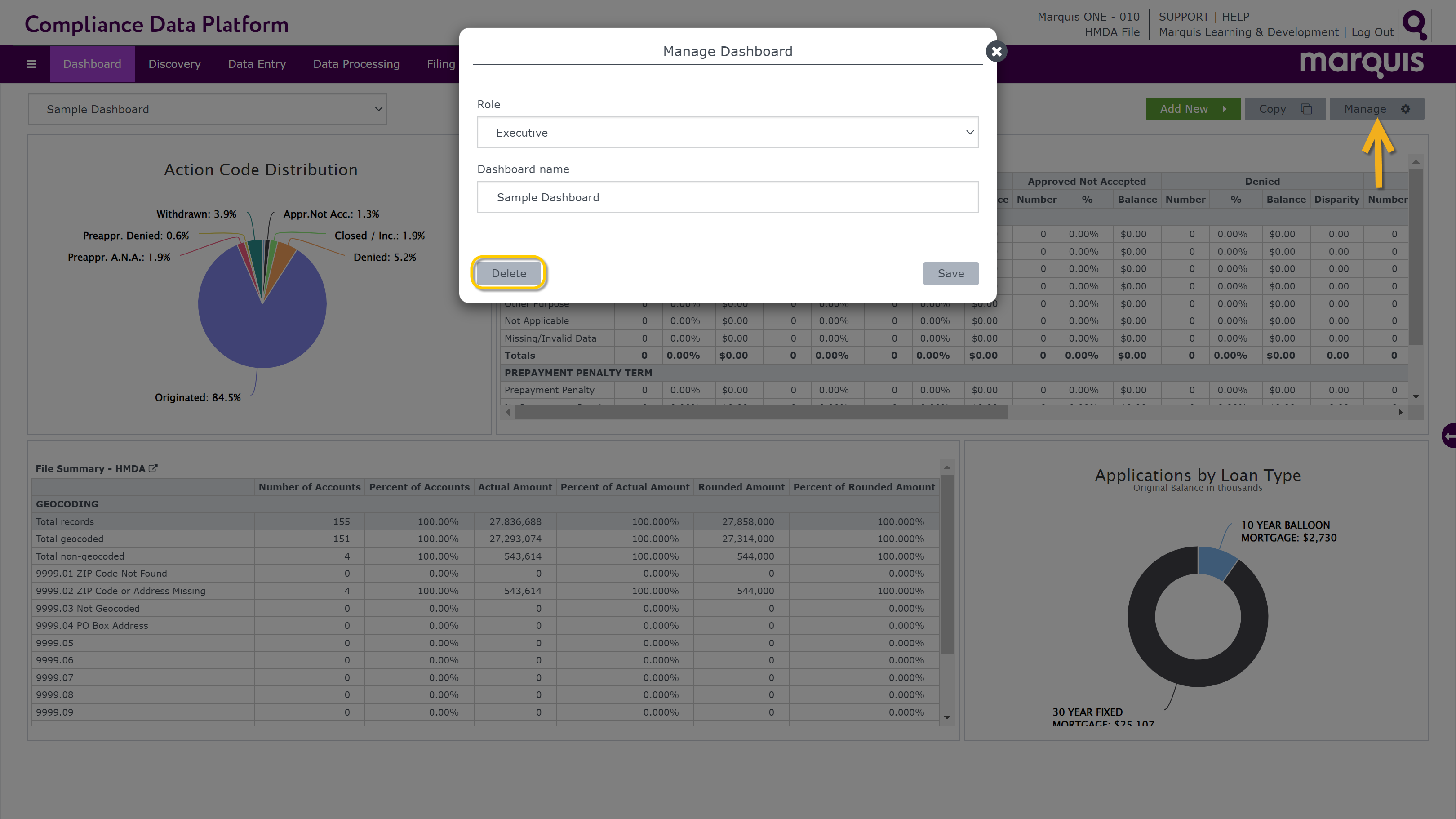Click the Totals row label
Screen dimensions: 1456x819
[520, 356]
